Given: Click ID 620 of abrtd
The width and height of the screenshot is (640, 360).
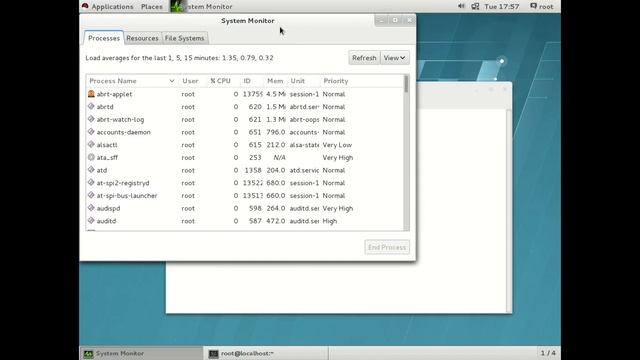Looking at the screenshot, I should pyautogui.click(x=255, y=107).
